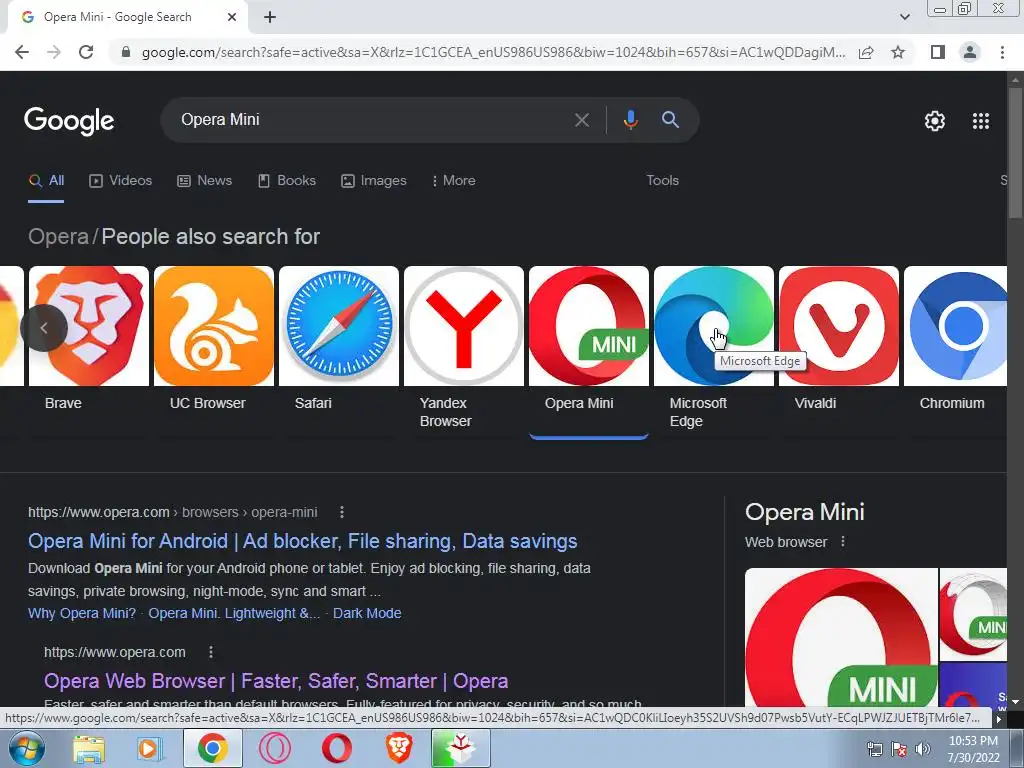The width and height of the screenshot is (1024, 768).
Task: Reload the current page
Action: point(86,52)
